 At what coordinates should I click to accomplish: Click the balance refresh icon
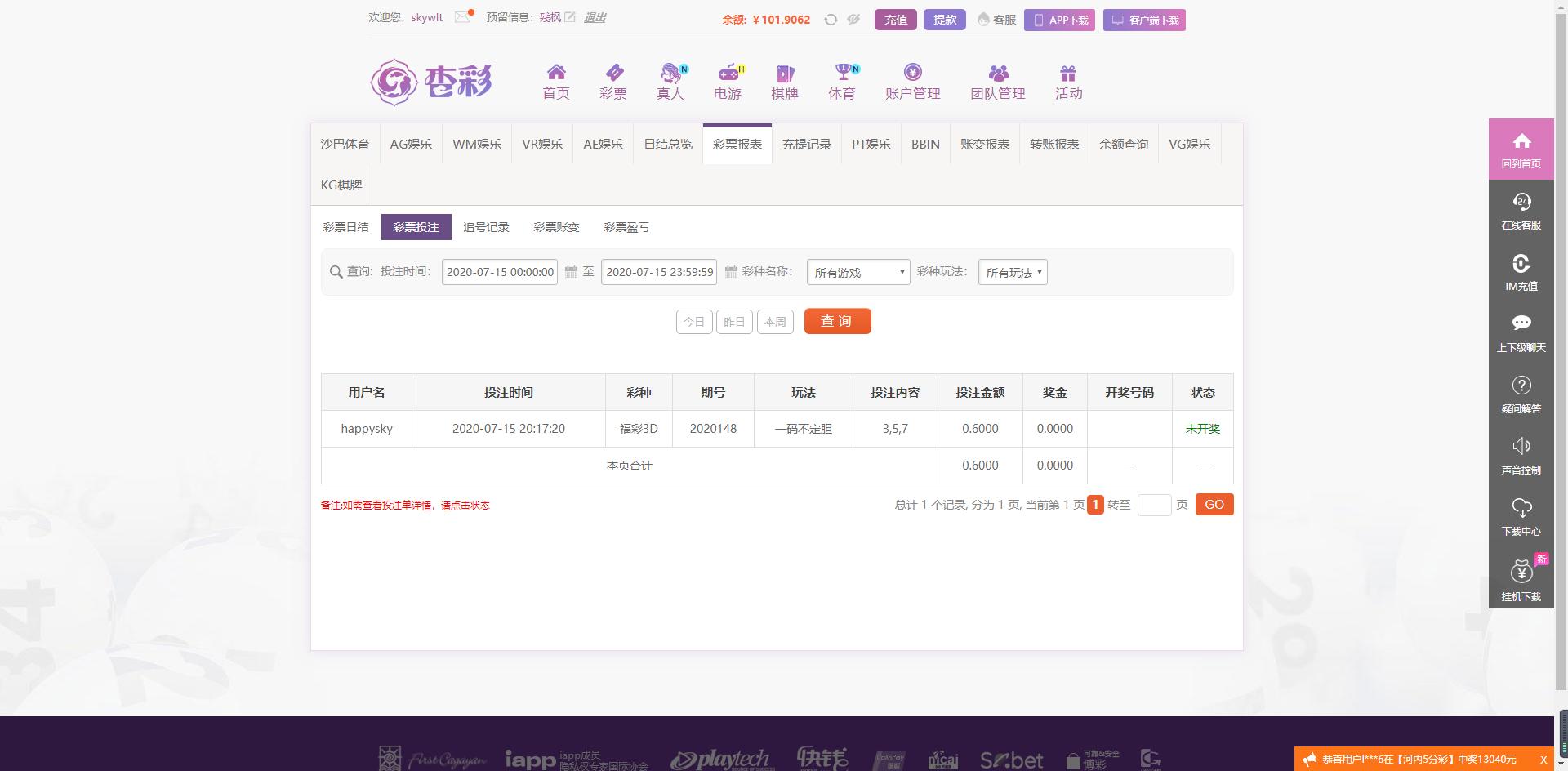tap(831, 20)
